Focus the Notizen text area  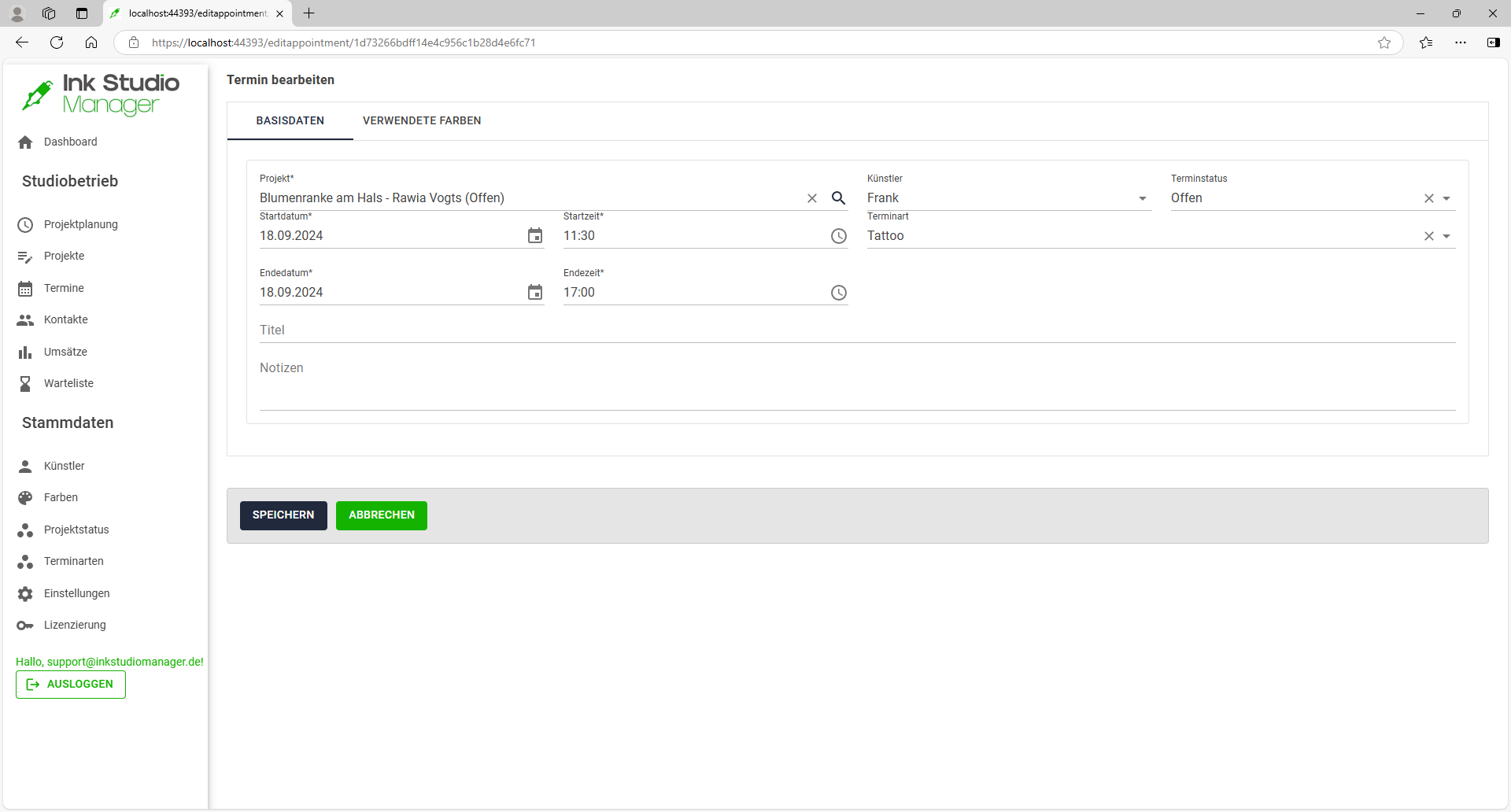858,384
